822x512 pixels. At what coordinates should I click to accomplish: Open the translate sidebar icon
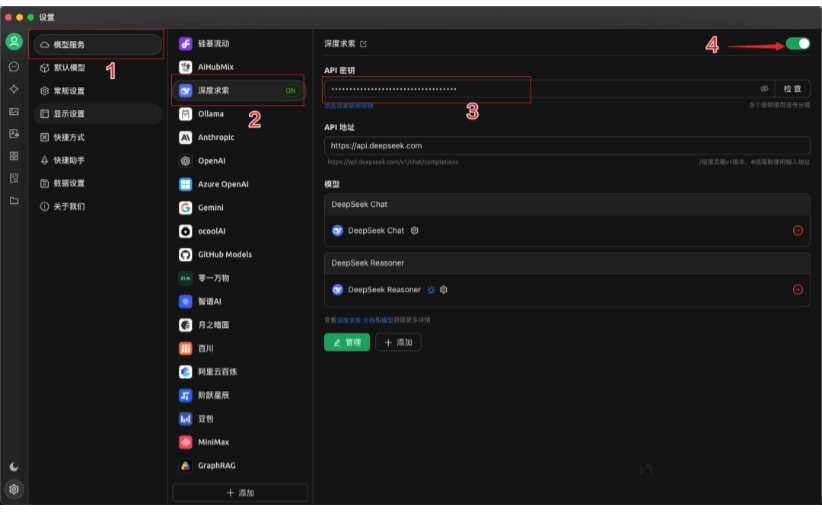pos(14,134)
